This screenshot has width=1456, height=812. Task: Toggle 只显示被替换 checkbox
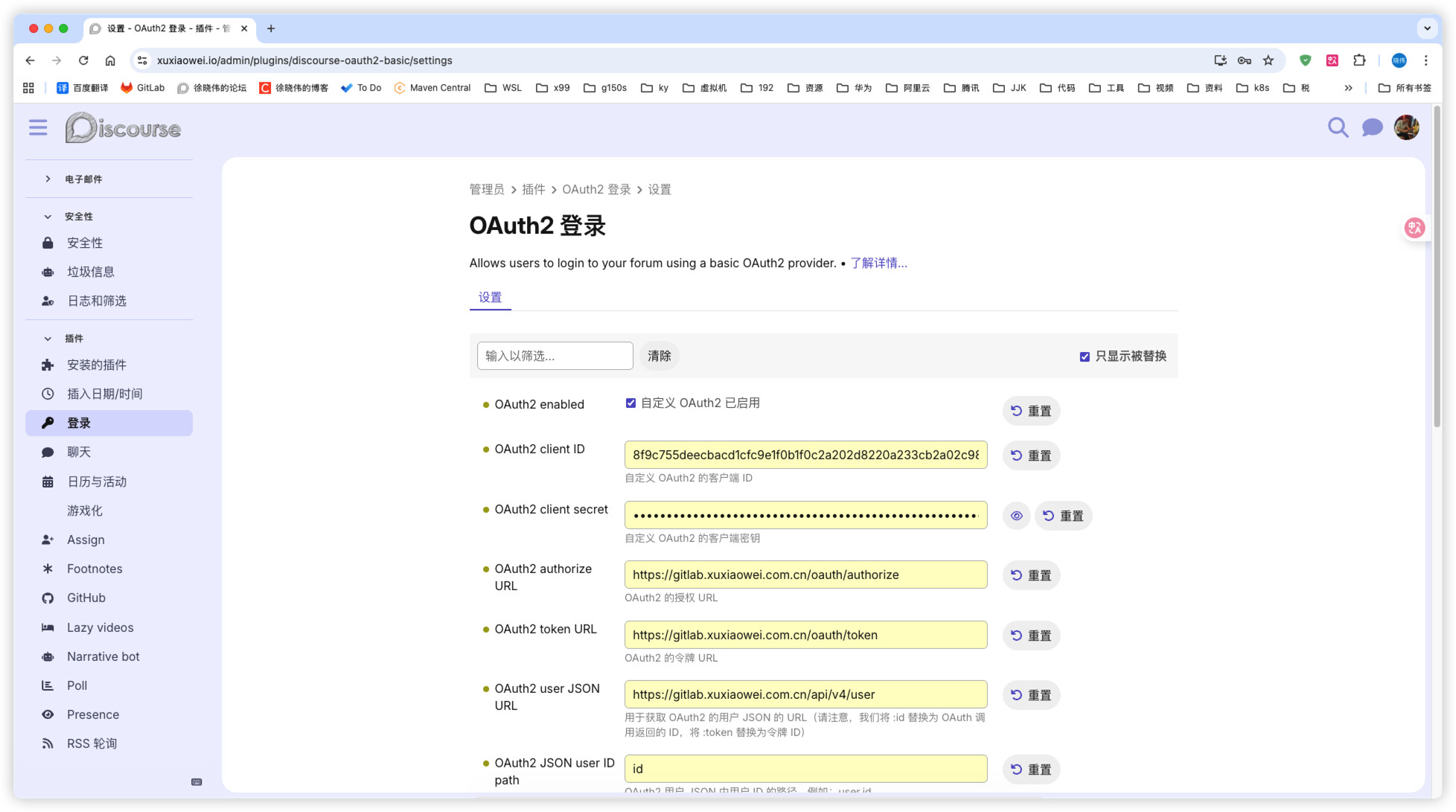(x=1085, y=357)
